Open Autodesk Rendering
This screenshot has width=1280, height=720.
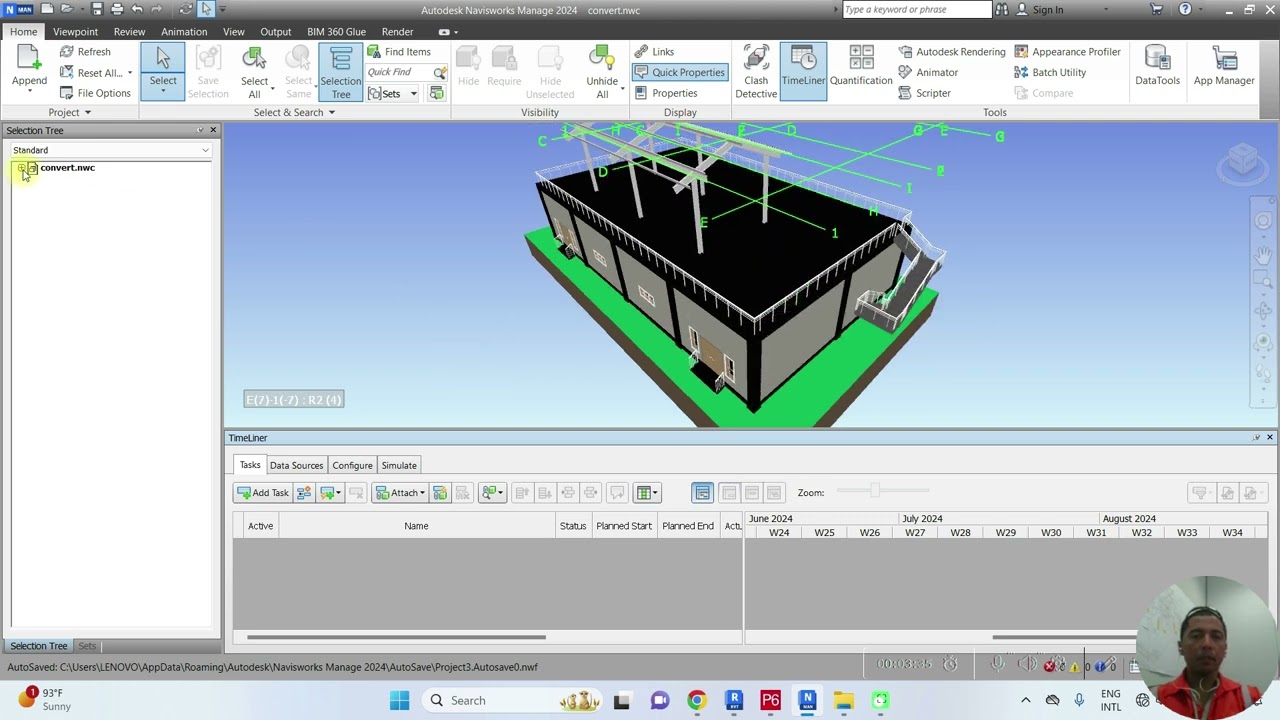click(952, 52)
